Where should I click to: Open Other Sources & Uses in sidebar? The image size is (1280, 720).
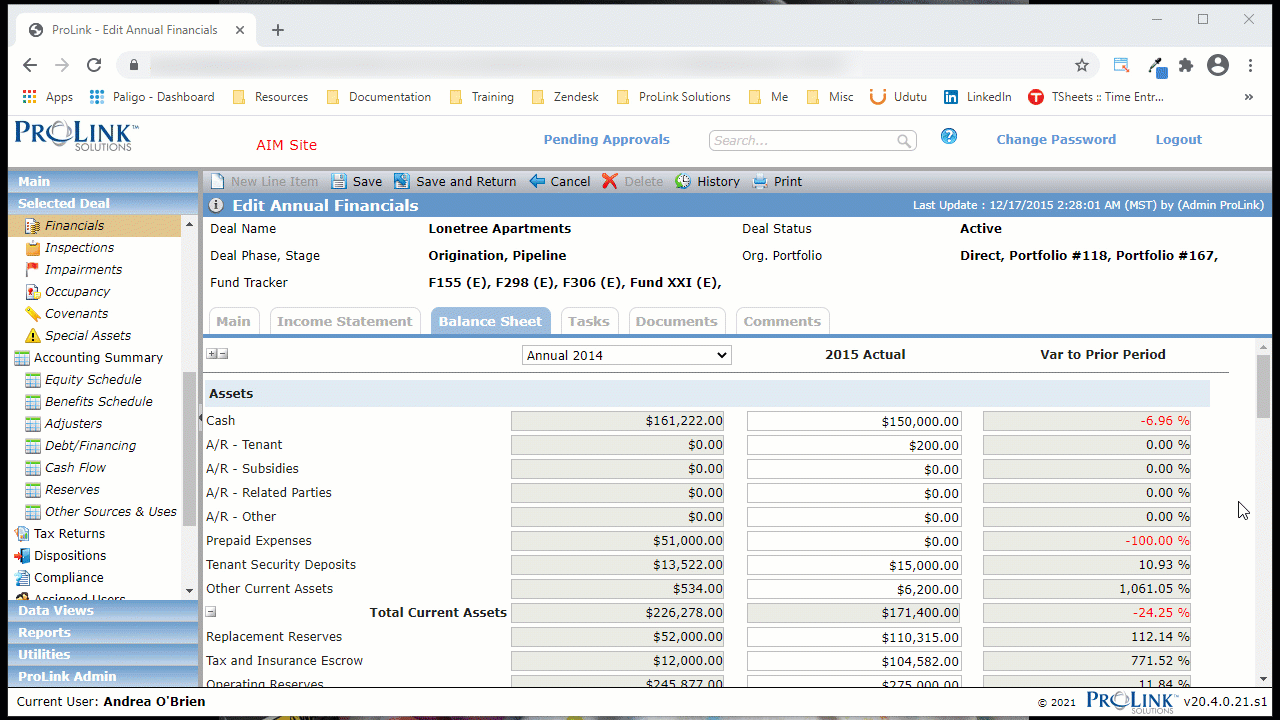[x=110, y=511]
